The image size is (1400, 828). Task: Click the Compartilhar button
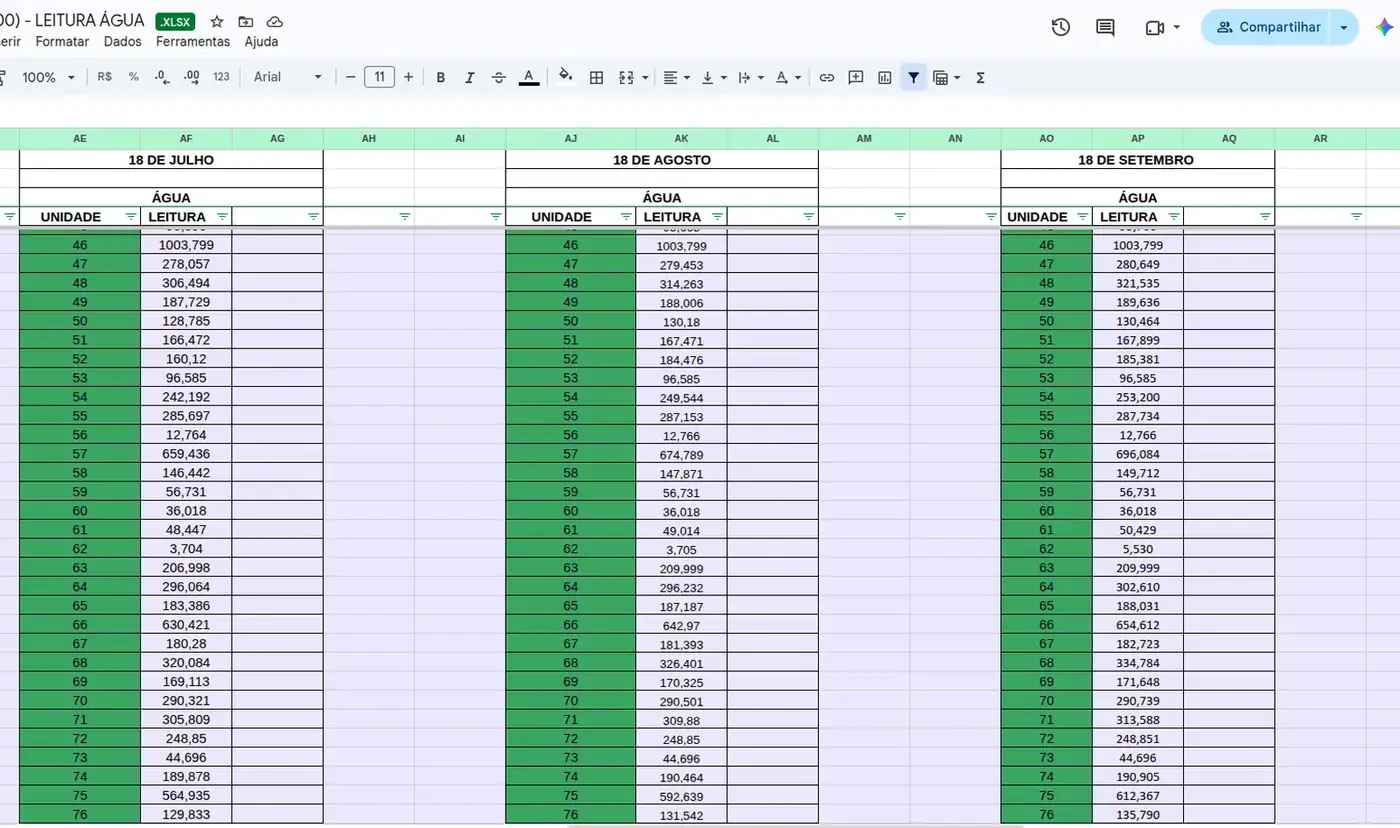coord(1268,27)
